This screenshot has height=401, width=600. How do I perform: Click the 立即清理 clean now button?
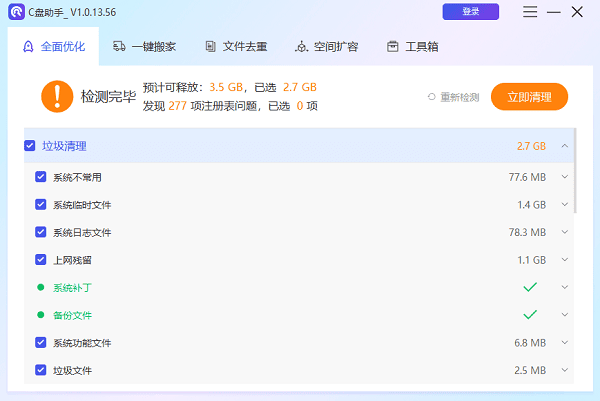[529, 97]
